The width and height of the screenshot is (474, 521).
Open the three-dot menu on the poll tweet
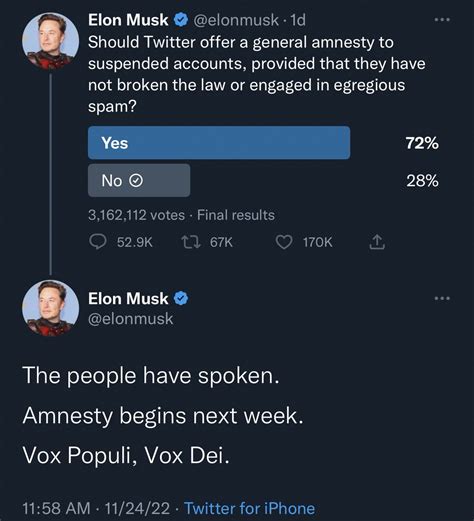click(442, 20)
